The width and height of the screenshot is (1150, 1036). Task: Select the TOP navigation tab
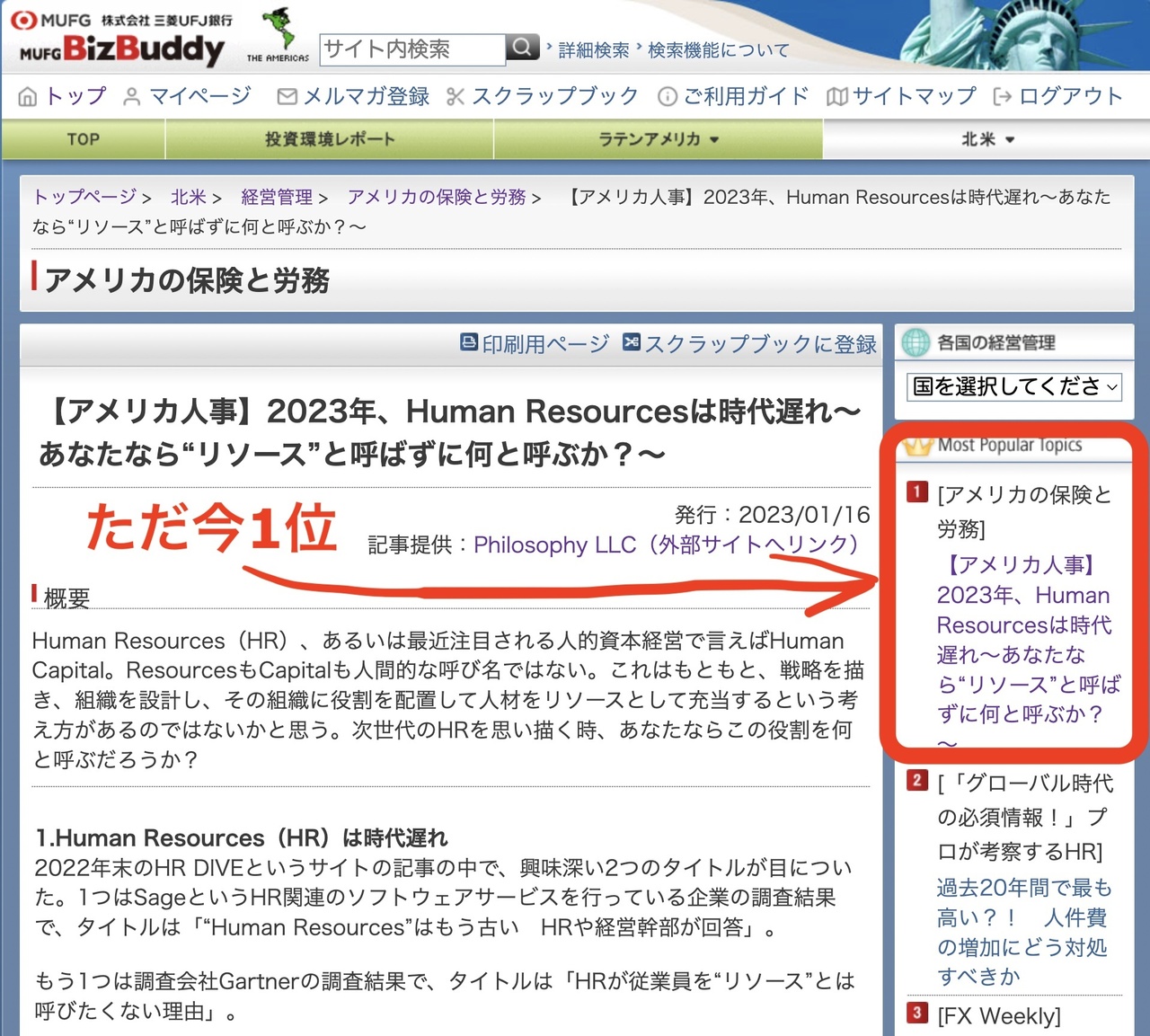[83, 139]
